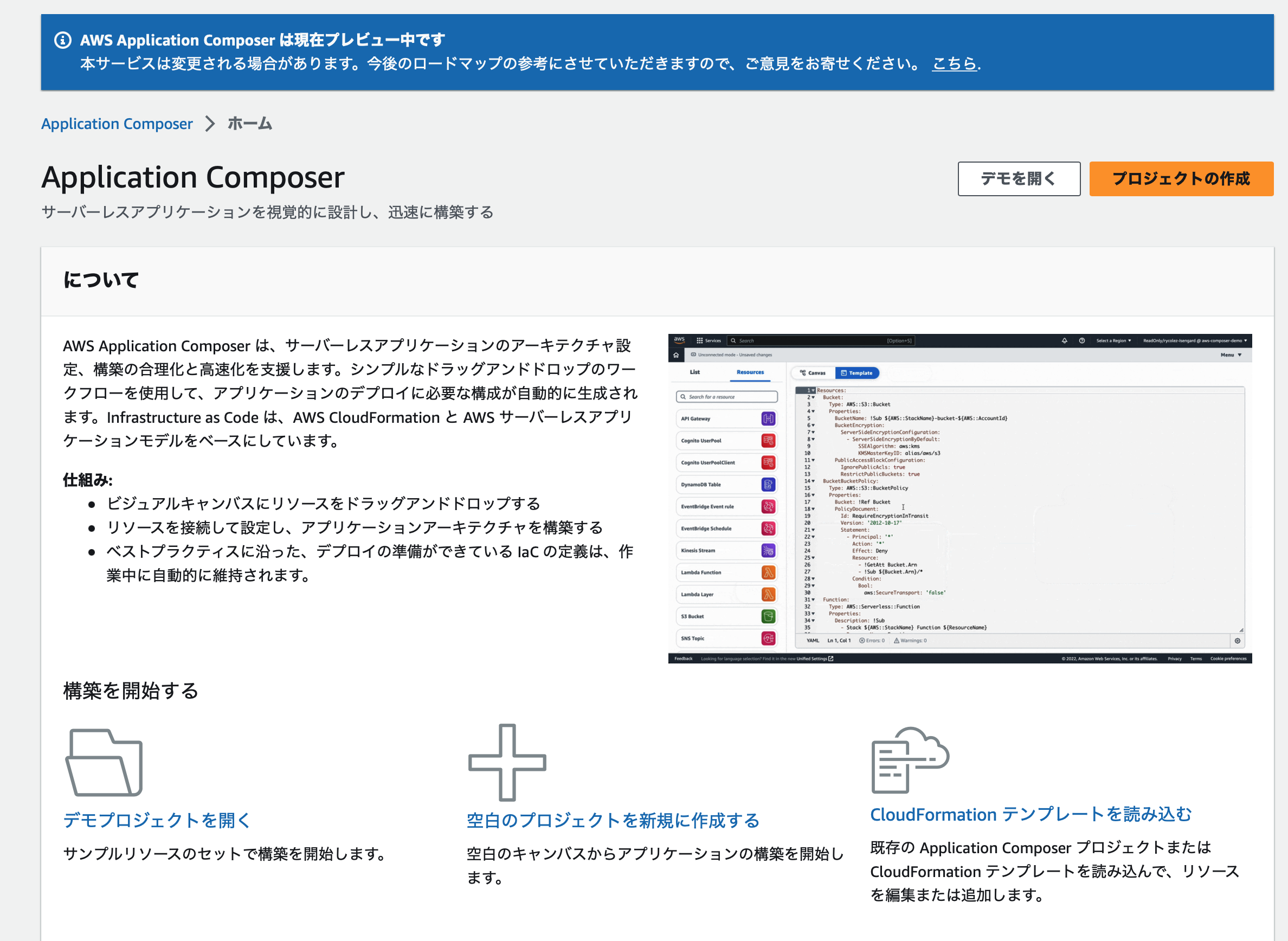Click the breadcrumb chevron separator
Screen dimensions: 1288x941
pos(210,124)
